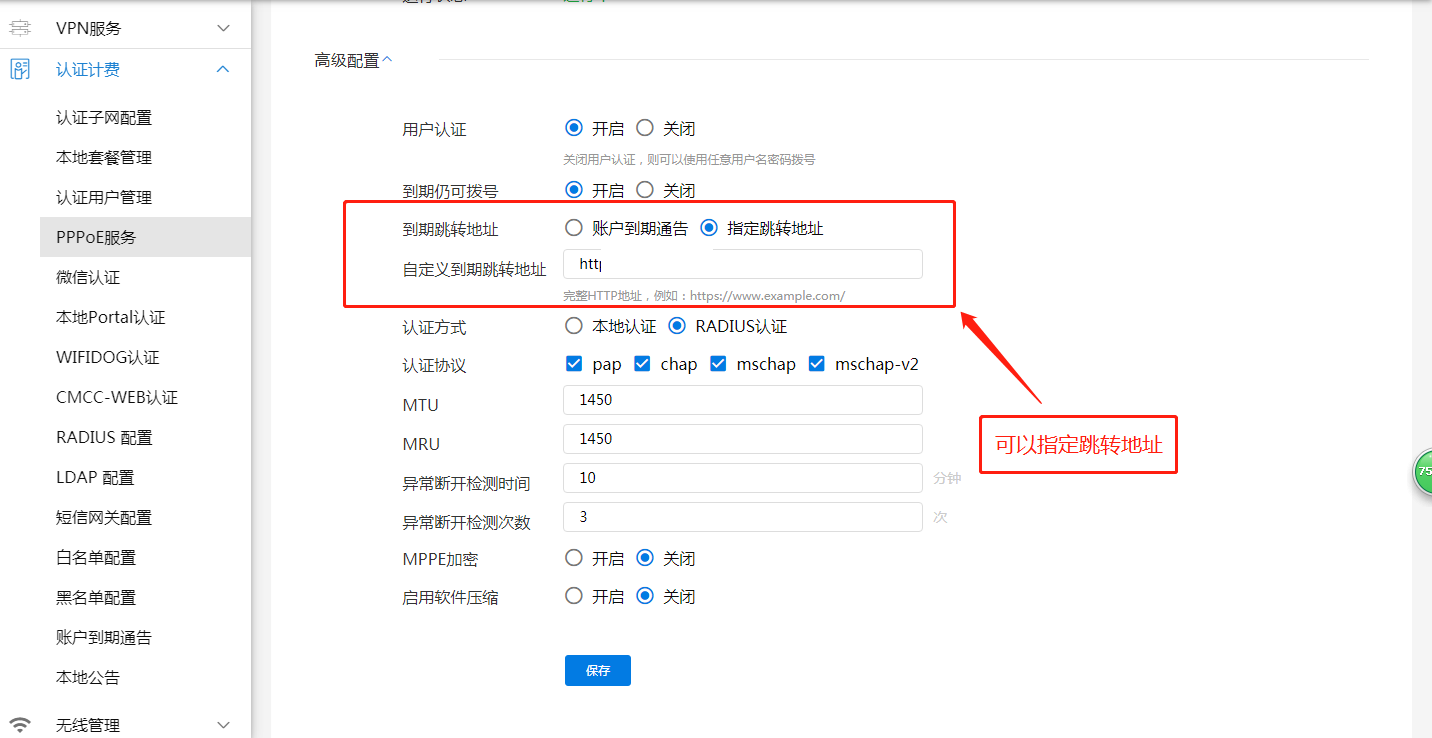Collapse the 认证计费 menu chevron

[223, 70]
